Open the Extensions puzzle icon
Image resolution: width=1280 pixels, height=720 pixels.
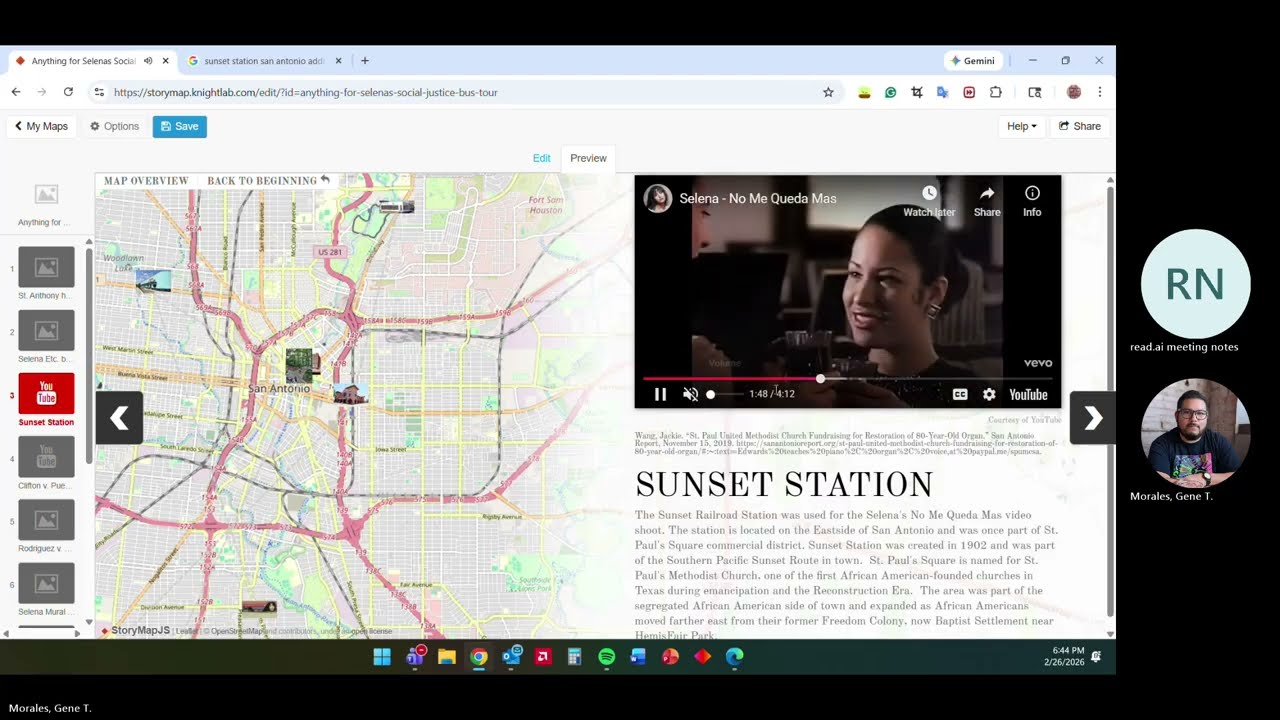point(995,92)
